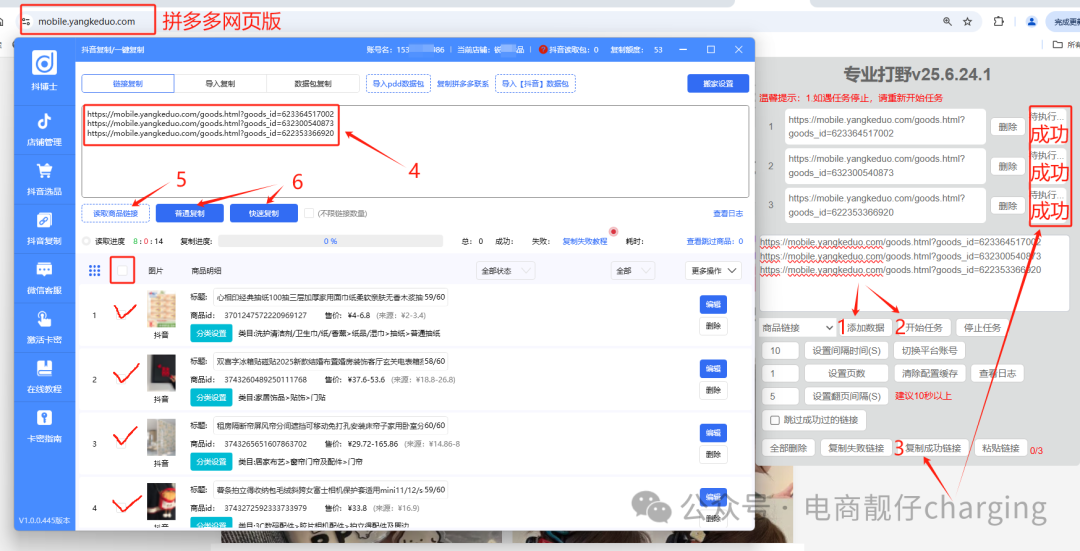Open the 查看跳过商品 link

click(x=715, y=241)
